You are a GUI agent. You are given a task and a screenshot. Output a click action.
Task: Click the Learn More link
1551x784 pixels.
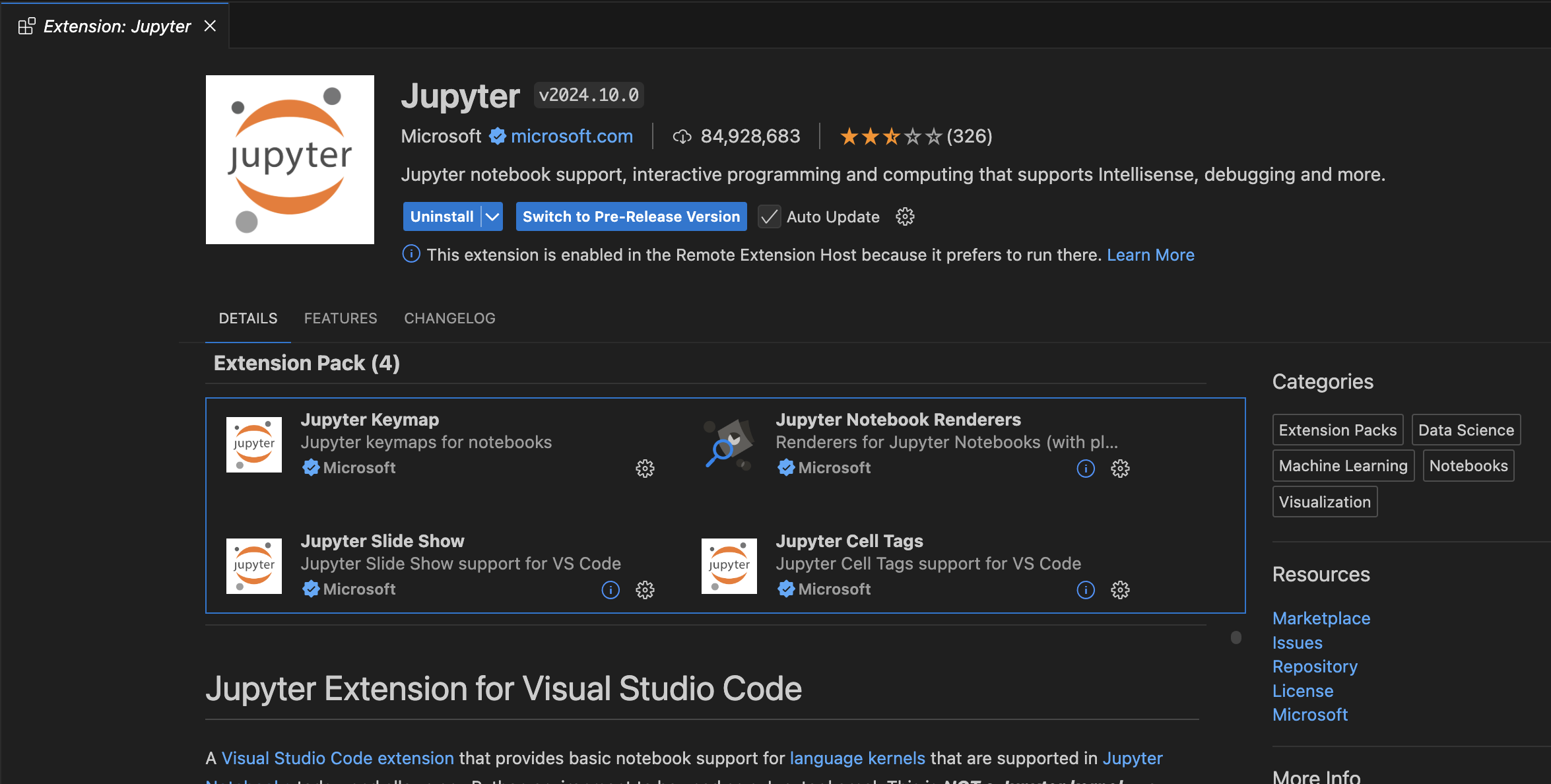pyautogui.click(x=1150, y=255)
